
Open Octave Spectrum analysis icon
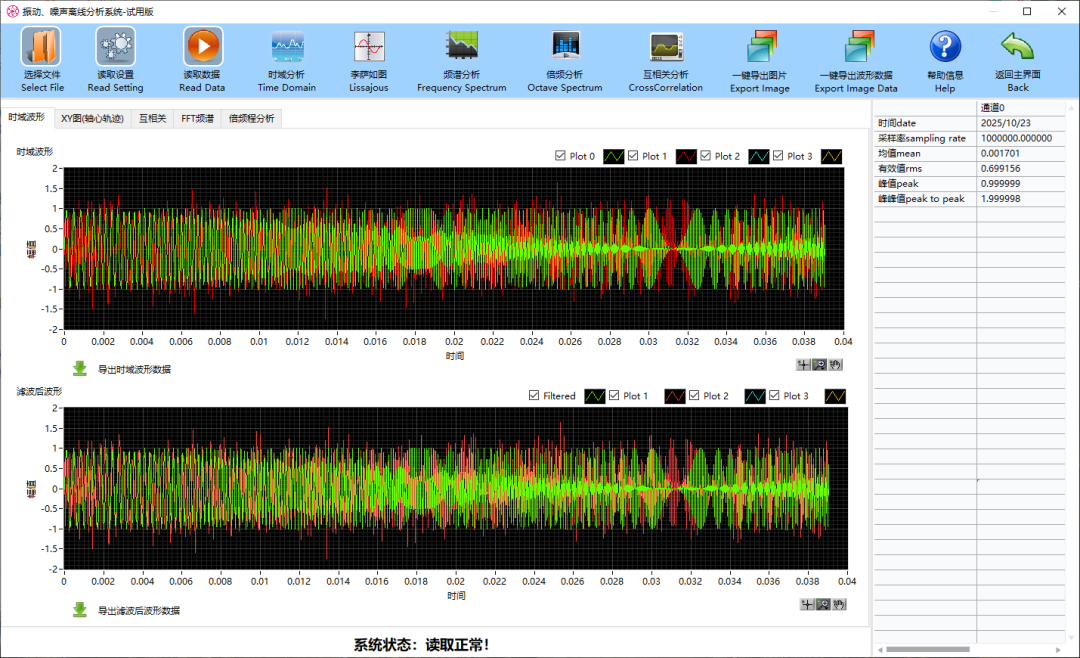pos(565,45)
